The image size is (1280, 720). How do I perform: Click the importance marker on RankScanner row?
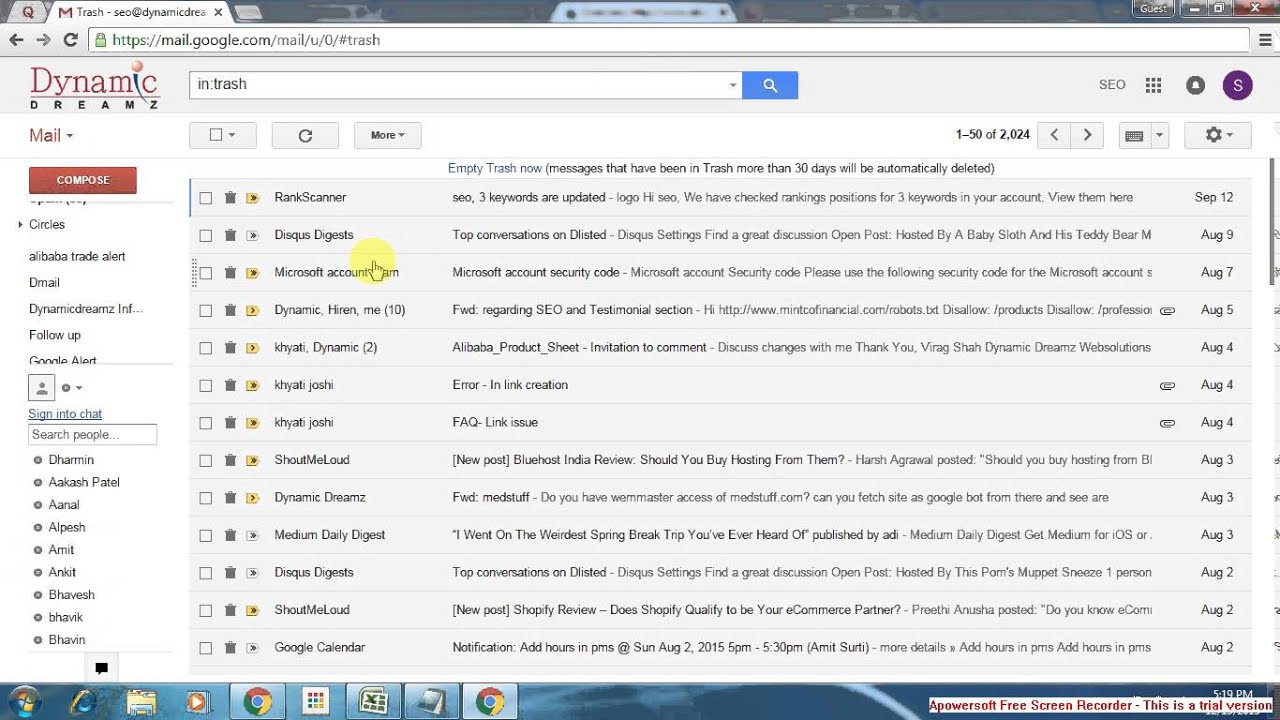coord(252,198)
